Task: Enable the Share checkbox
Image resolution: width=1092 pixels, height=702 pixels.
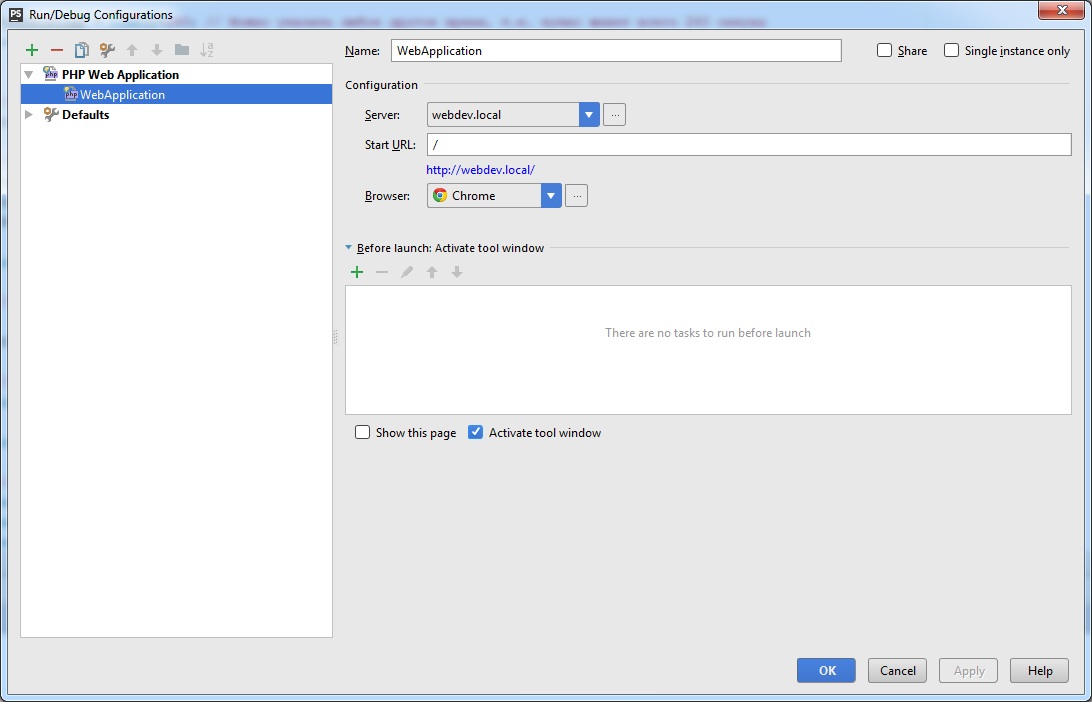Action: point(884,50)
